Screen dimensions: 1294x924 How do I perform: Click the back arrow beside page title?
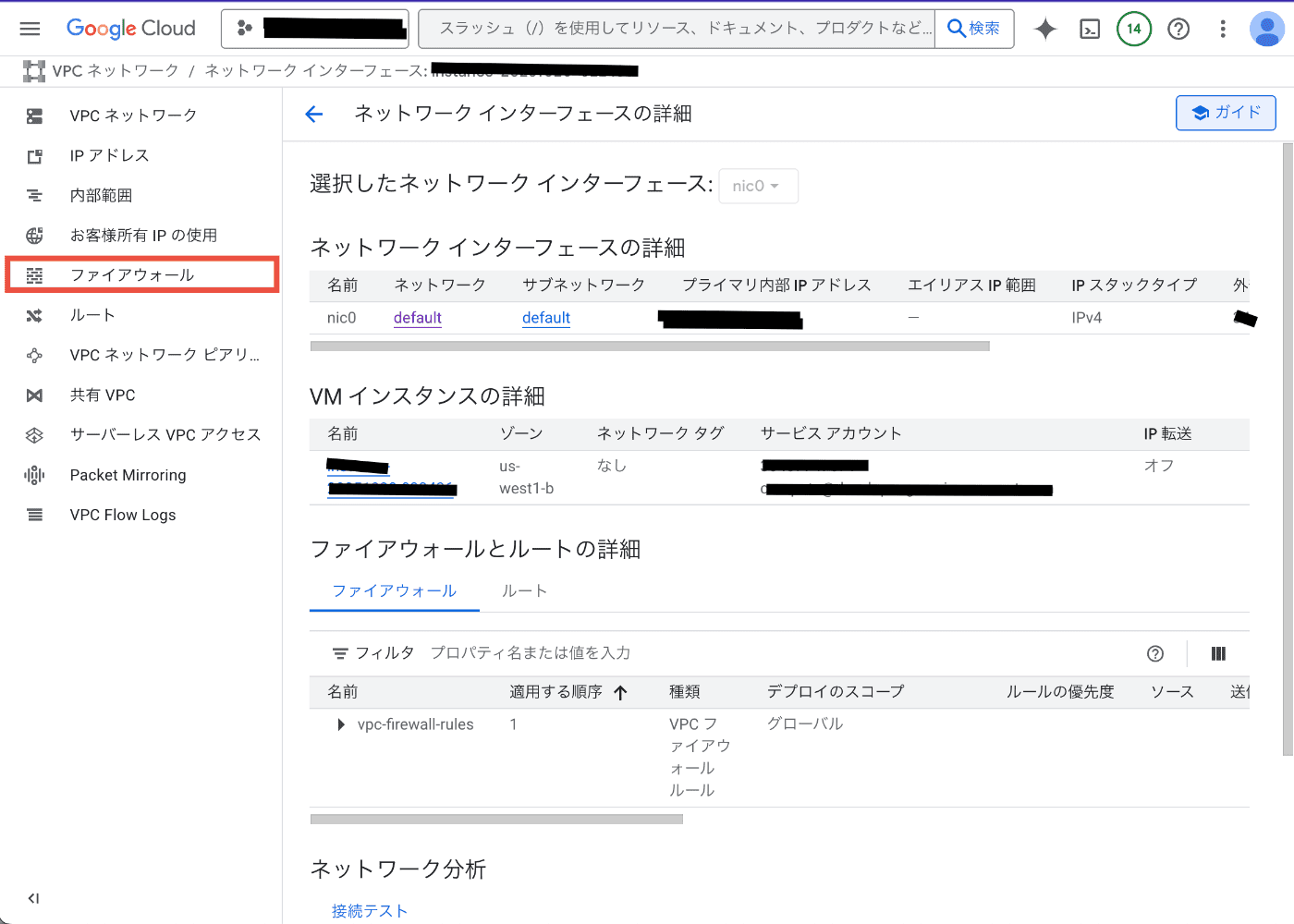point(314,114)
